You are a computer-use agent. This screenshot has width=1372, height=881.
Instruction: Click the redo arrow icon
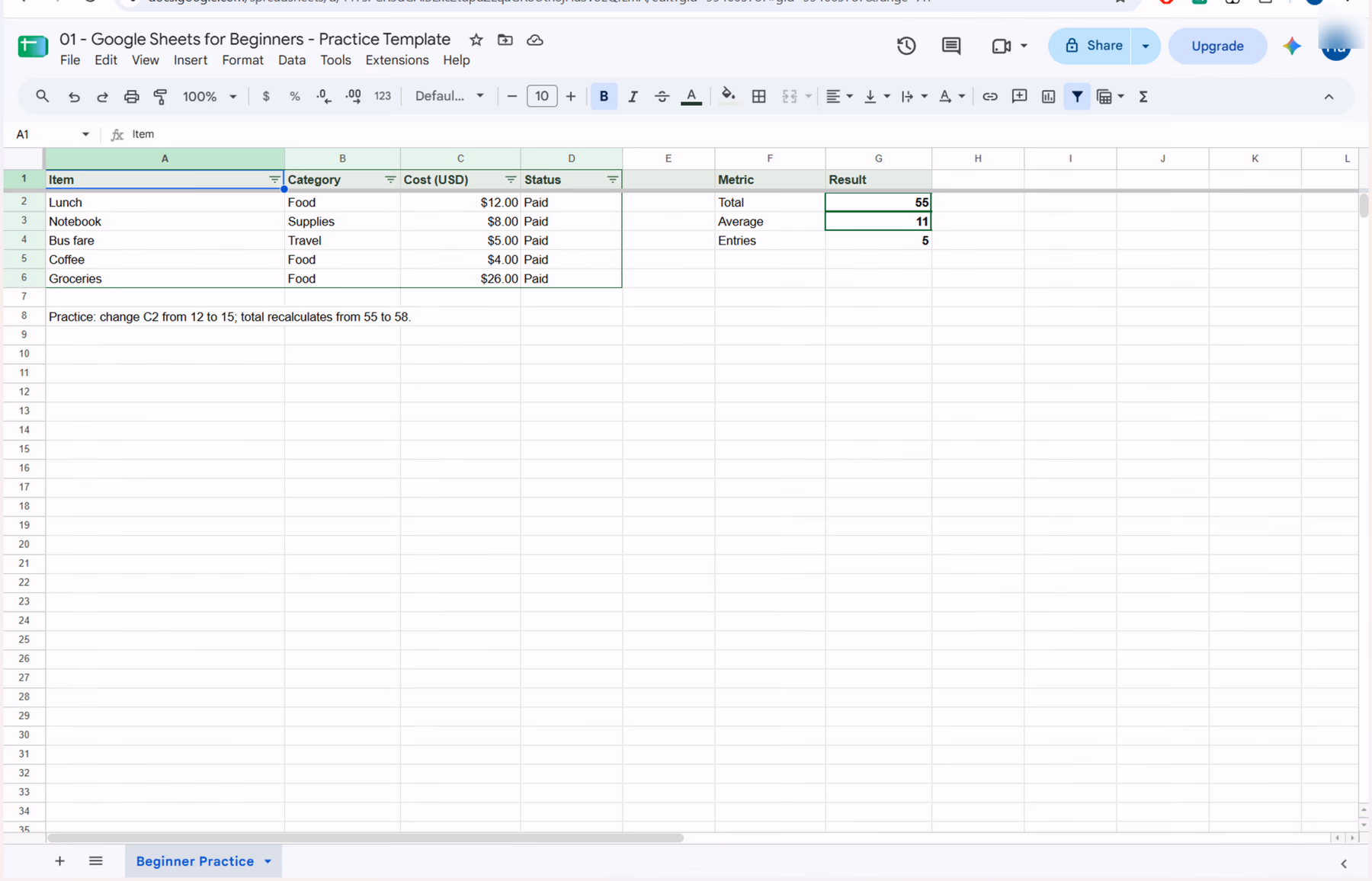[102, 97]
